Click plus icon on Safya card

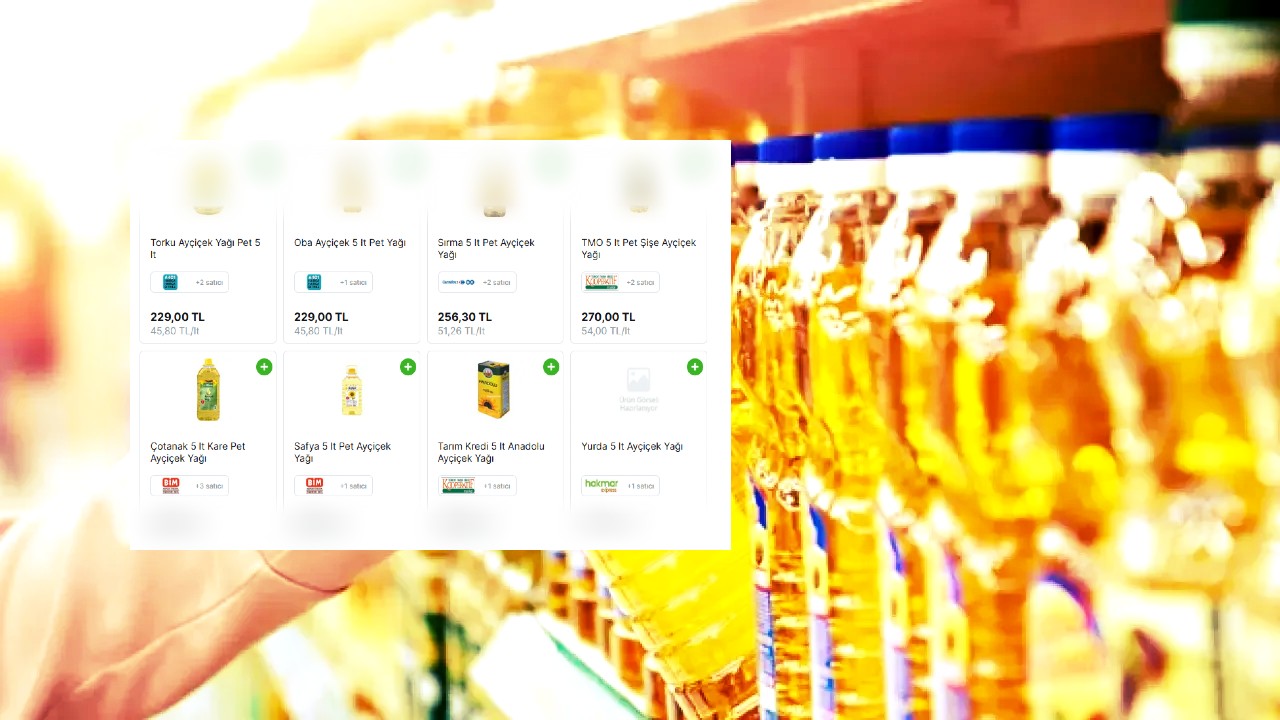pos(408,367)
